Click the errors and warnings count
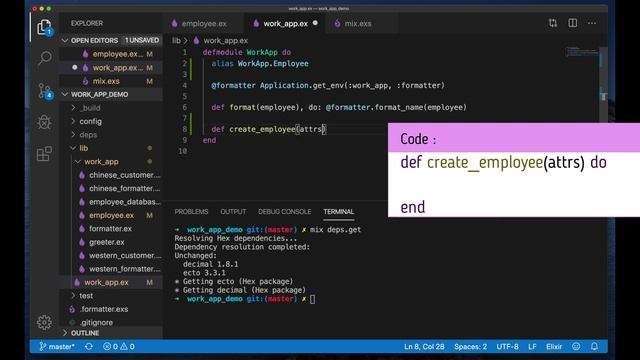Viewport: 640px width, 360px height. click(119, 347)
